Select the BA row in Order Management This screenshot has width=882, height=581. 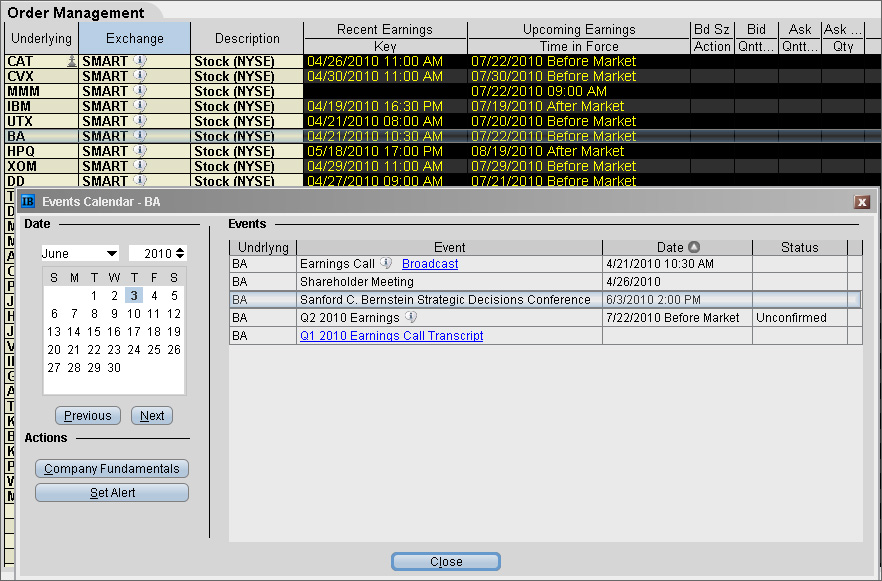443,136
